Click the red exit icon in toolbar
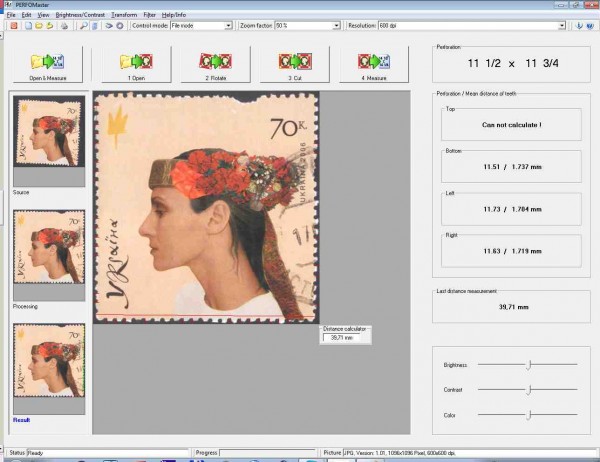Screen dimensions: 600x462 (x=14, y=26)
